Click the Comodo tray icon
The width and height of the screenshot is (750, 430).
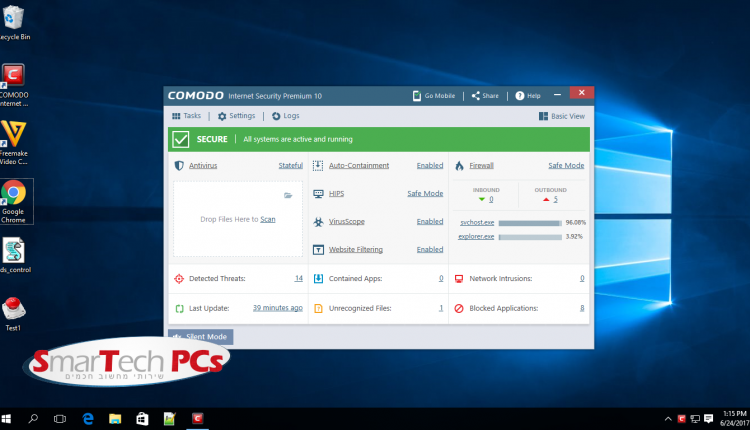[x=682, y=419]
